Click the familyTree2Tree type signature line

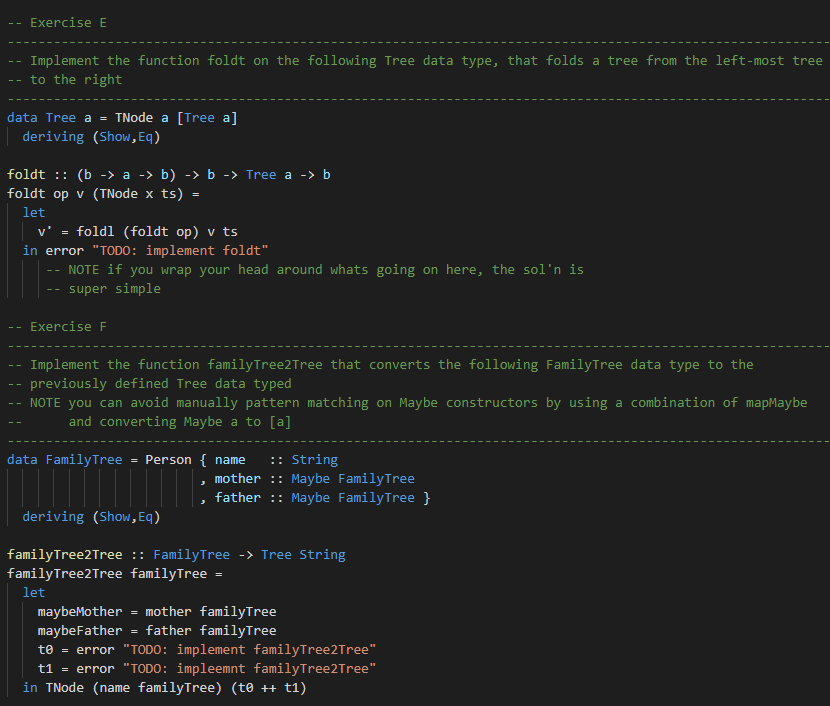175,554
